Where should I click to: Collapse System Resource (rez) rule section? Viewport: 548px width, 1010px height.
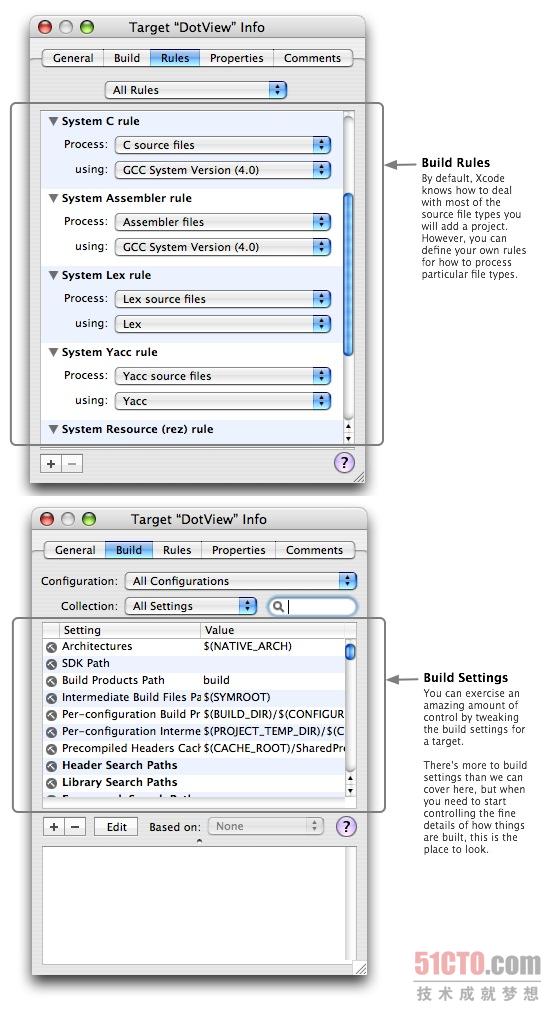pos(53,429)
